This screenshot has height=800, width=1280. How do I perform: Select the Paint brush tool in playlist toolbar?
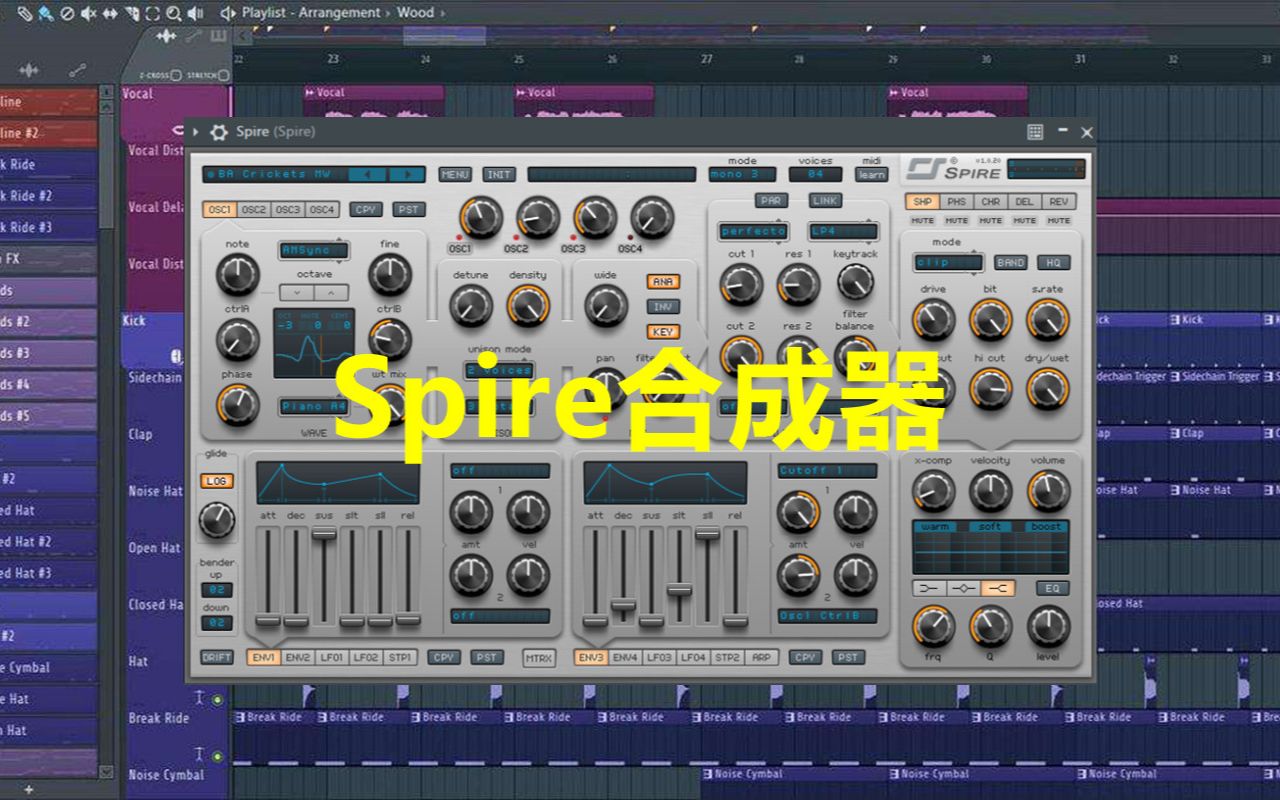(46, 13)
